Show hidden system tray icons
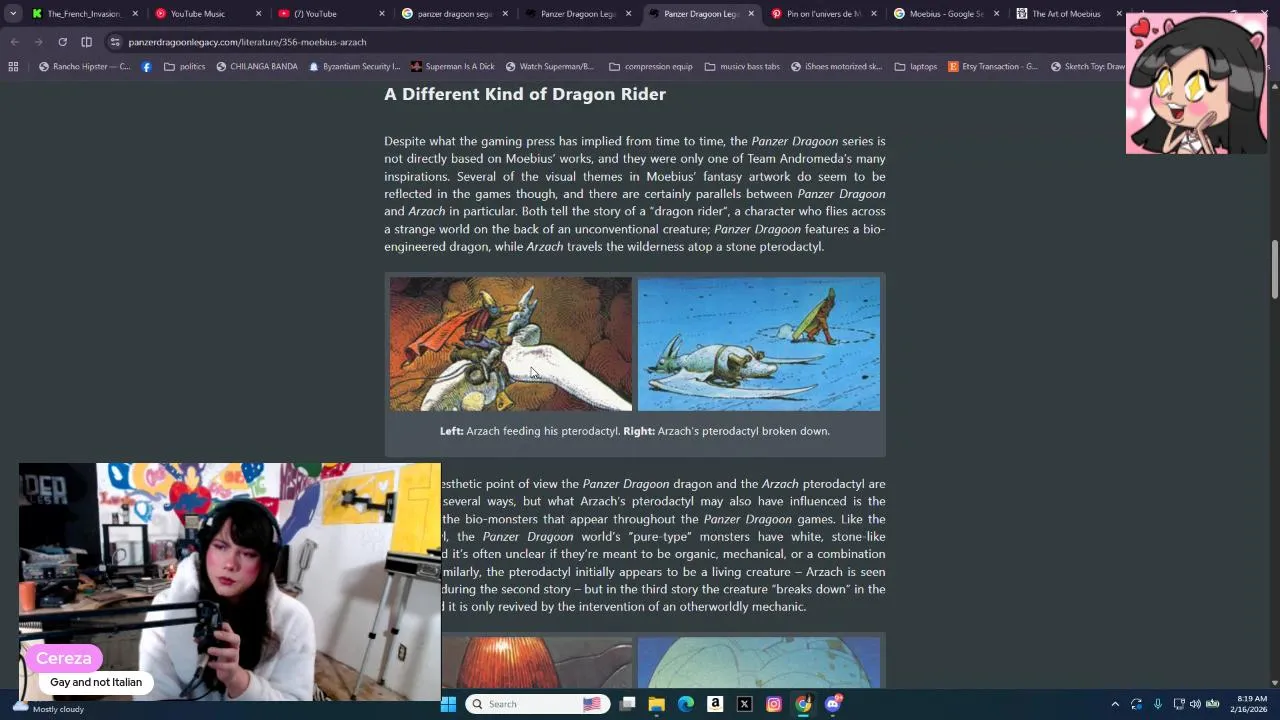Screen dimensions: 1280x720 click(1115, 704)
